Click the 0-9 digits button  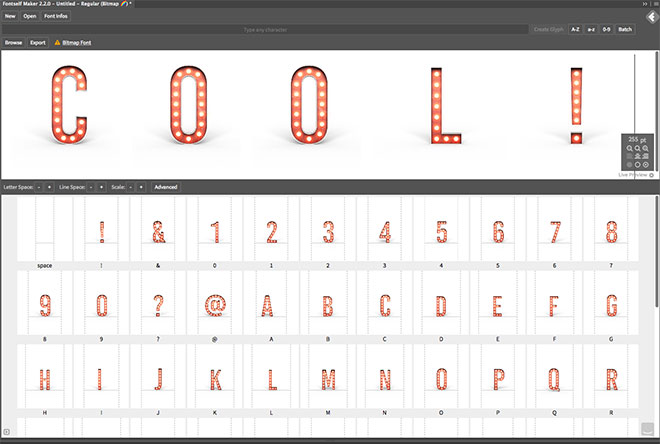607,29
